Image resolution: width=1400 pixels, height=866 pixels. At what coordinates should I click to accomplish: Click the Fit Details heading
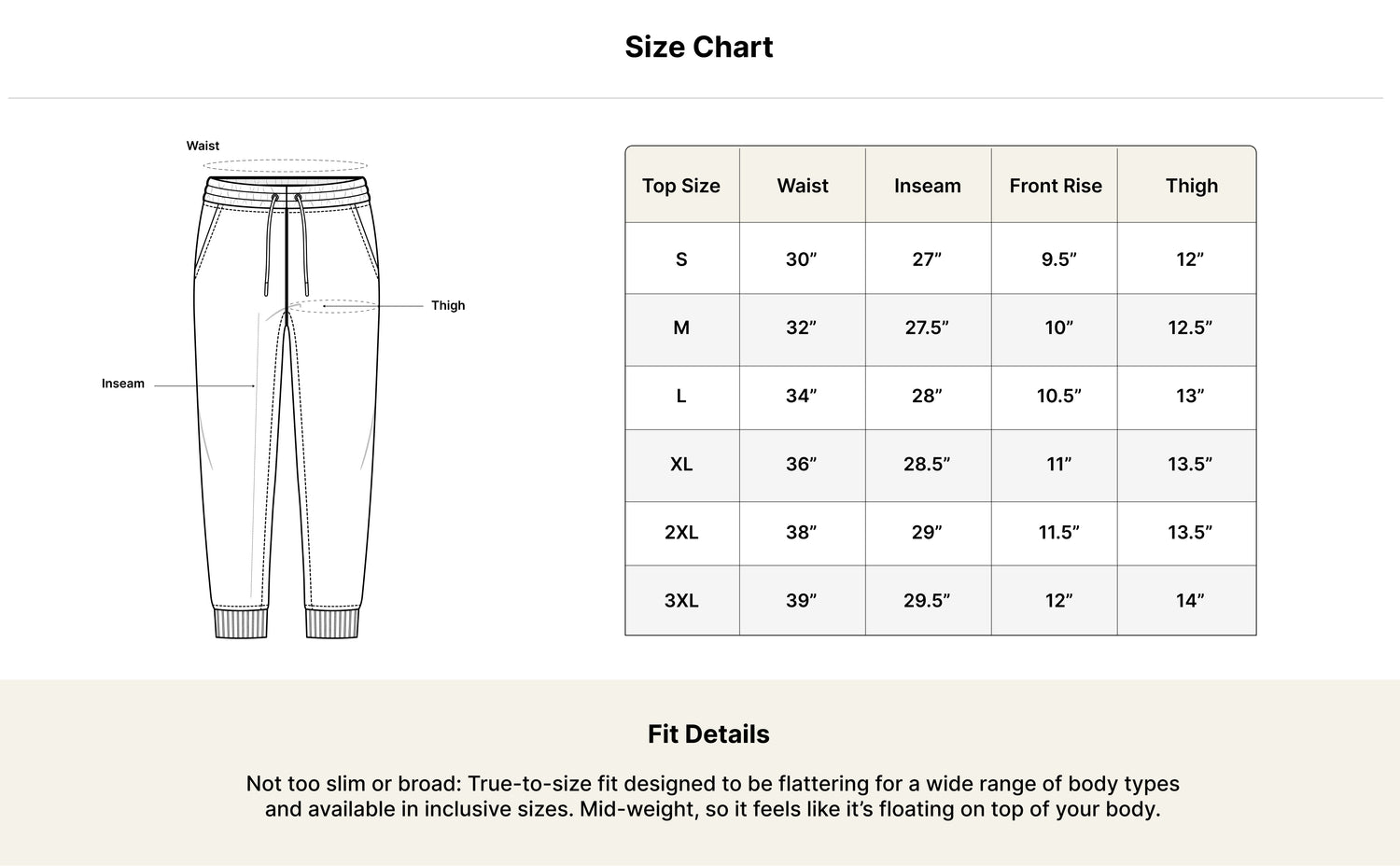[708, 734]
